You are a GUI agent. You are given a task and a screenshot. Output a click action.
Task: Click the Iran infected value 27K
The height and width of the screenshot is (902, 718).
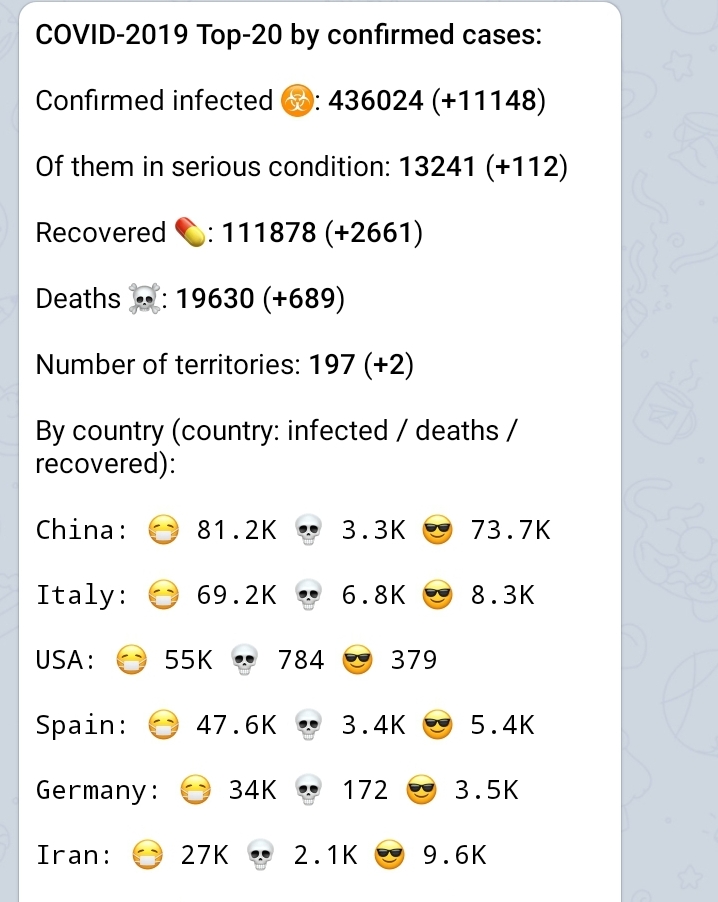click(204, 856)
